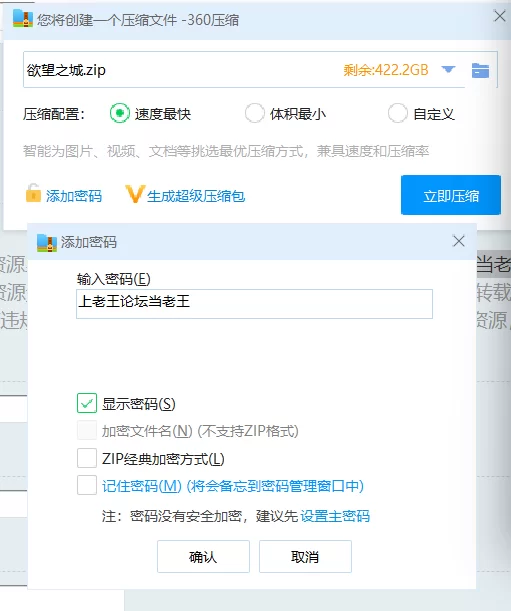
Task: Click the 压缩配置: label
Action: [x=54, y=114]
